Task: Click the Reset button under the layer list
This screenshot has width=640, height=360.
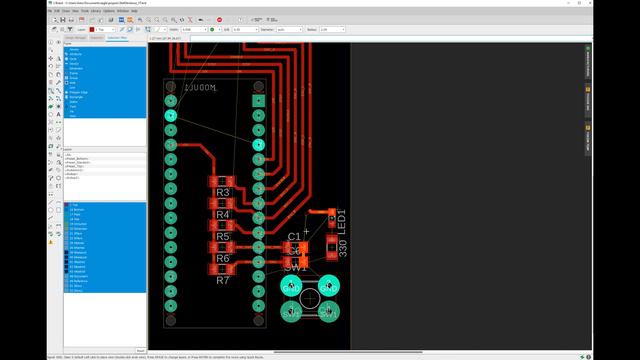Action: 140,351
